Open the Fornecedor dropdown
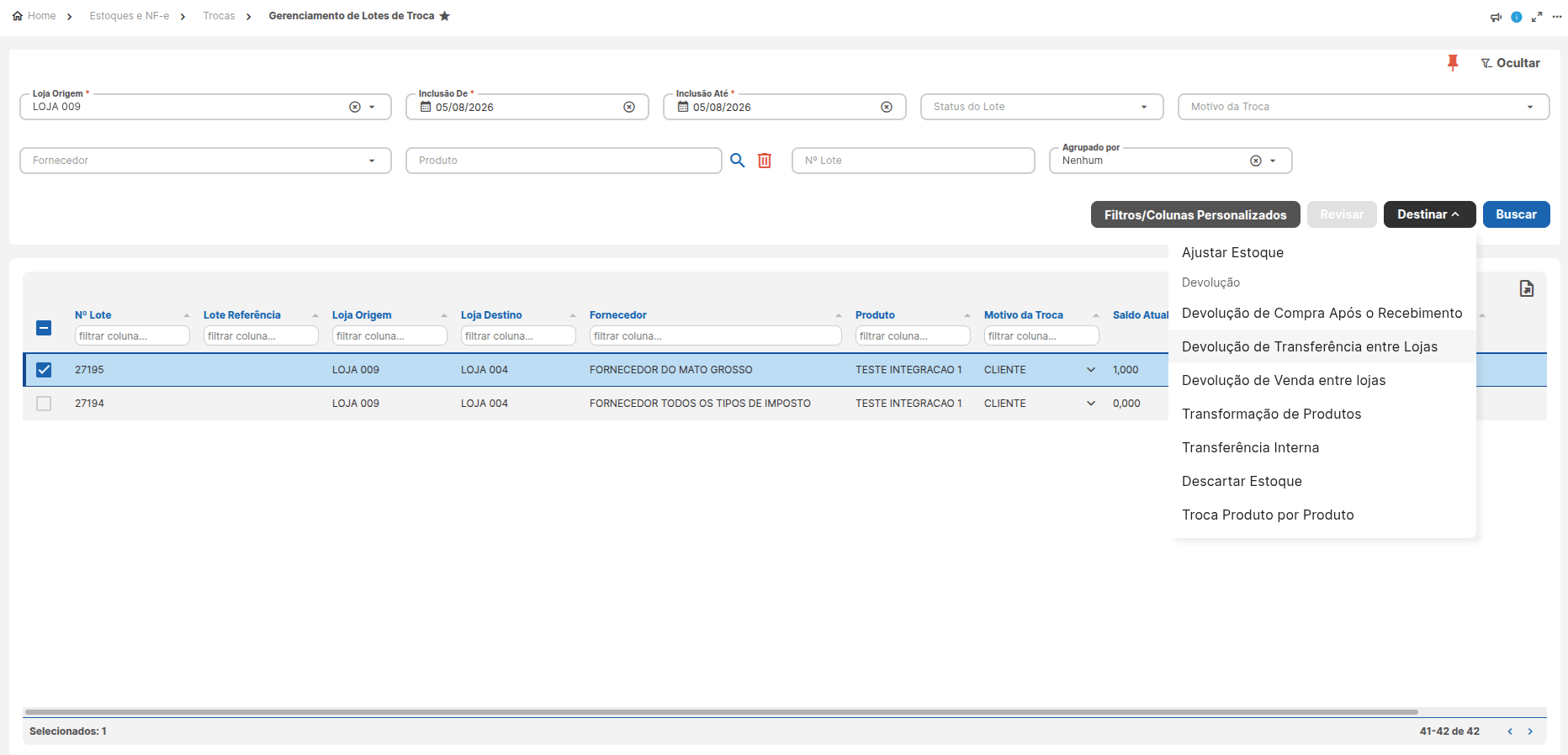 click(x=205, y=161)
